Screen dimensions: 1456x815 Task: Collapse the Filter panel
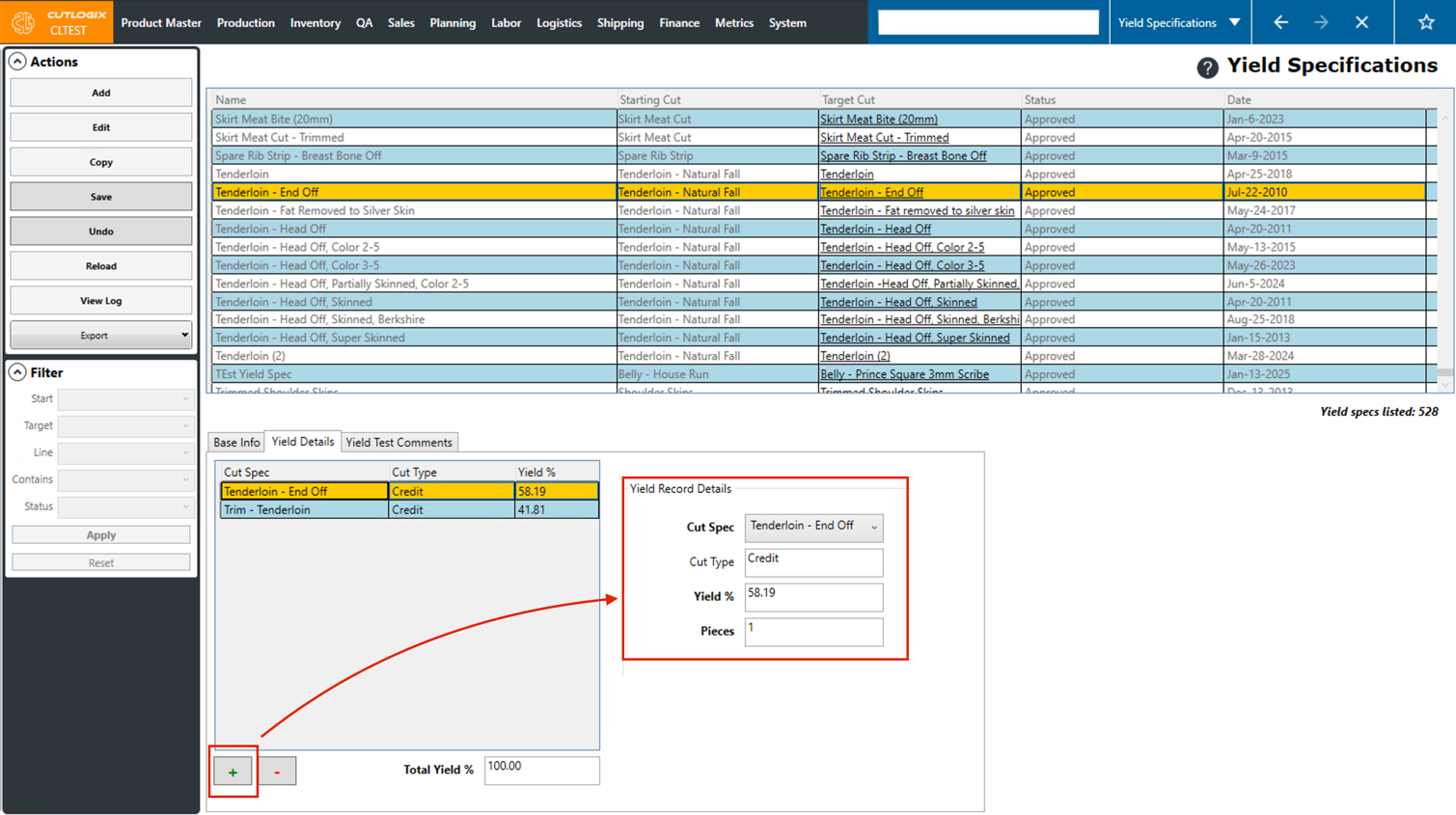point(17,372)
